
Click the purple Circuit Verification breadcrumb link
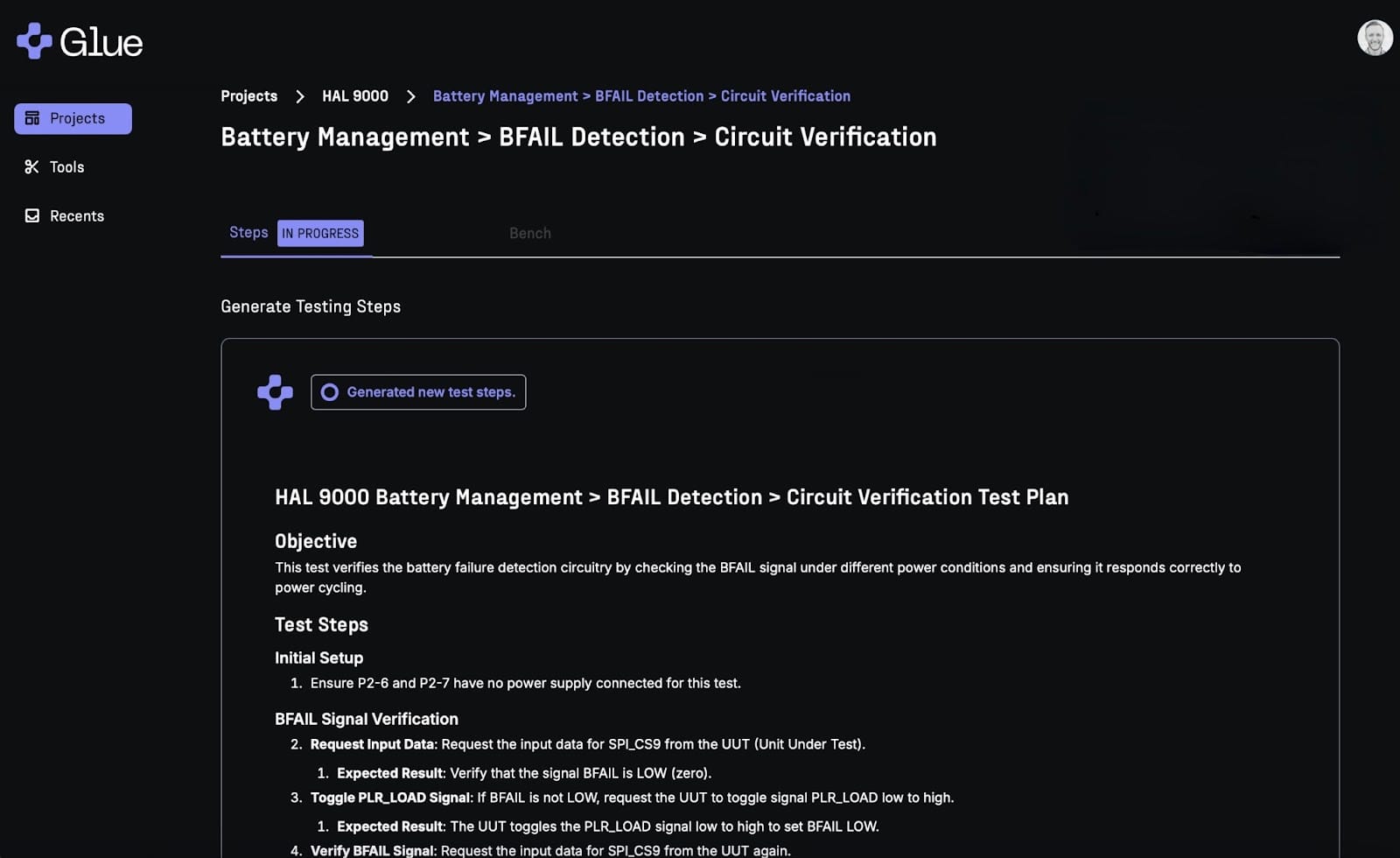(641, 96)
